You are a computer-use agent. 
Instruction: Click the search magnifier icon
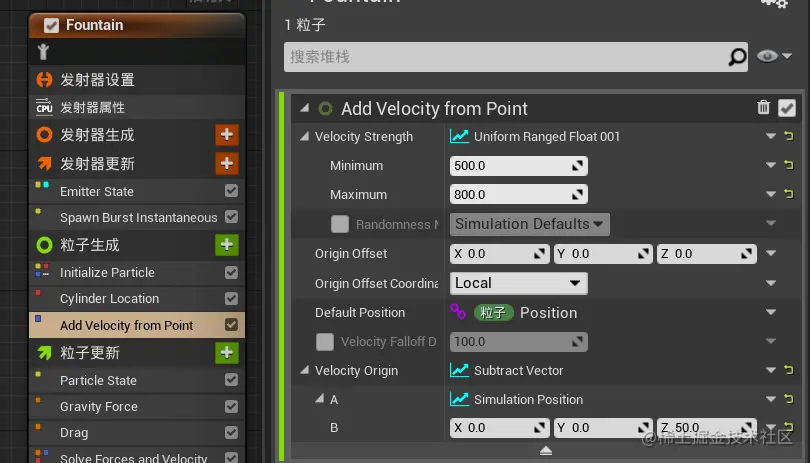[737, 57]
